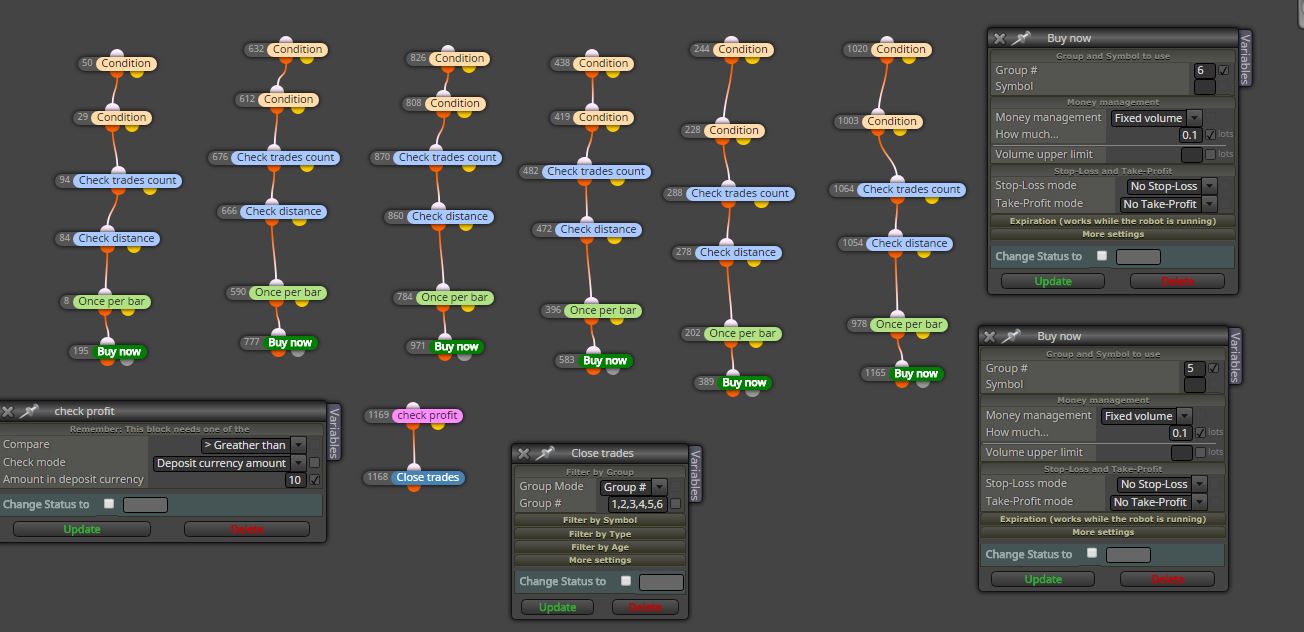
Task: Select Condition block 50
Action: 125,63
